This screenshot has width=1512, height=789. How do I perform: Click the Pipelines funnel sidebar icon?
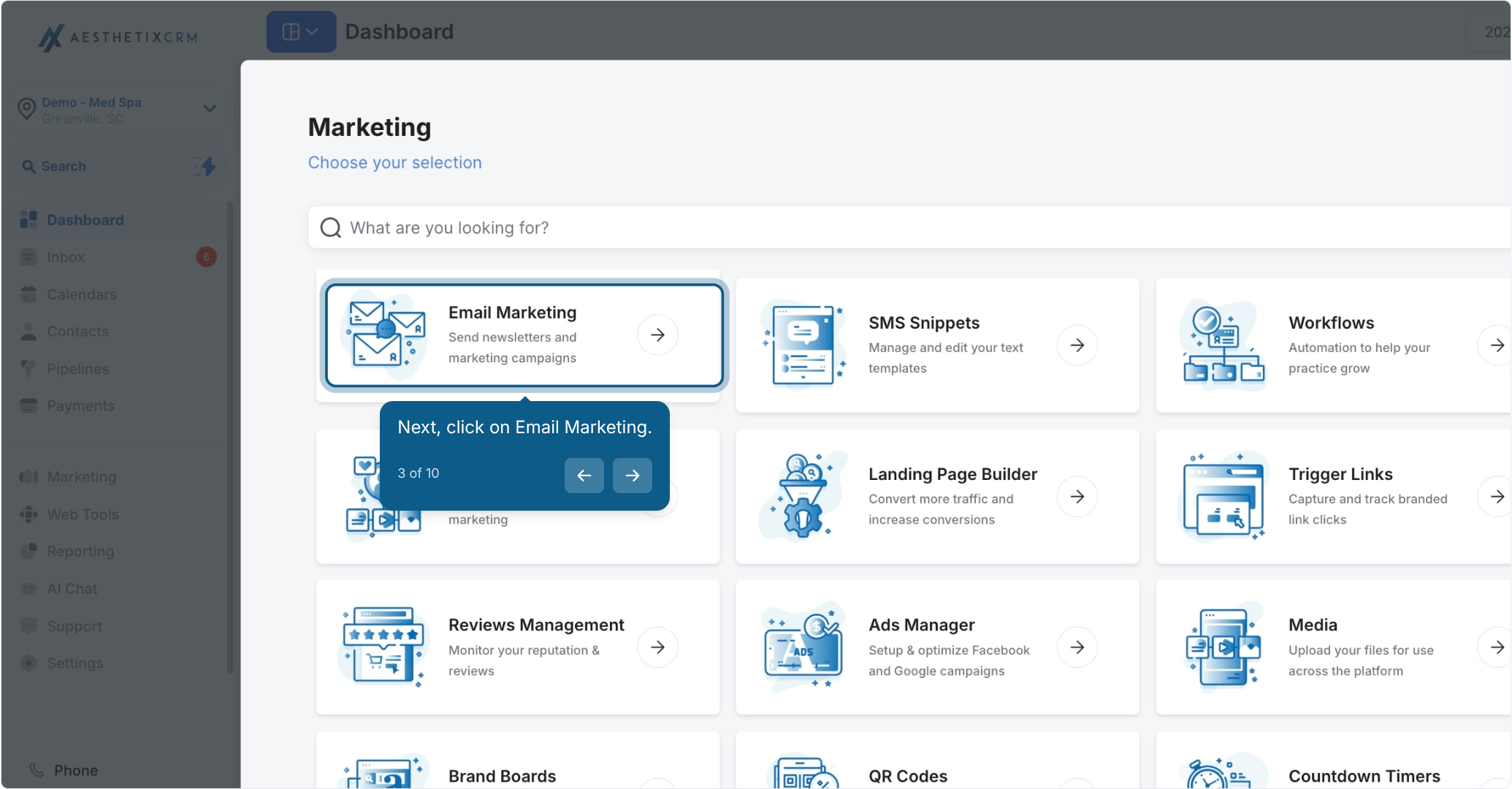click(x=28, y=369)
